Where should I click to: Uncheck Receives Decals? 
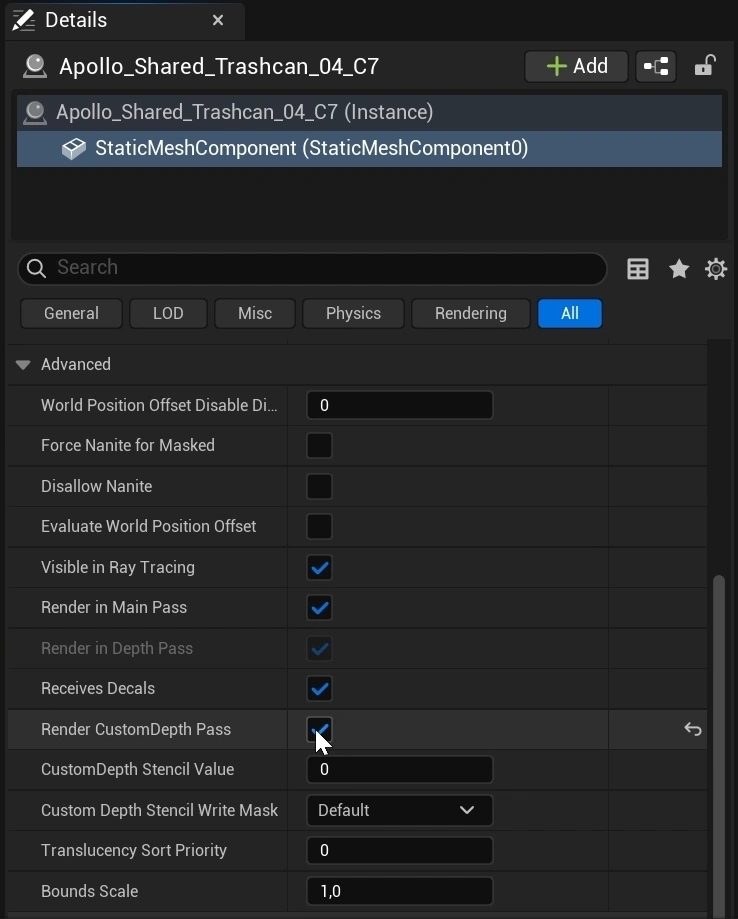coord(319,689)
